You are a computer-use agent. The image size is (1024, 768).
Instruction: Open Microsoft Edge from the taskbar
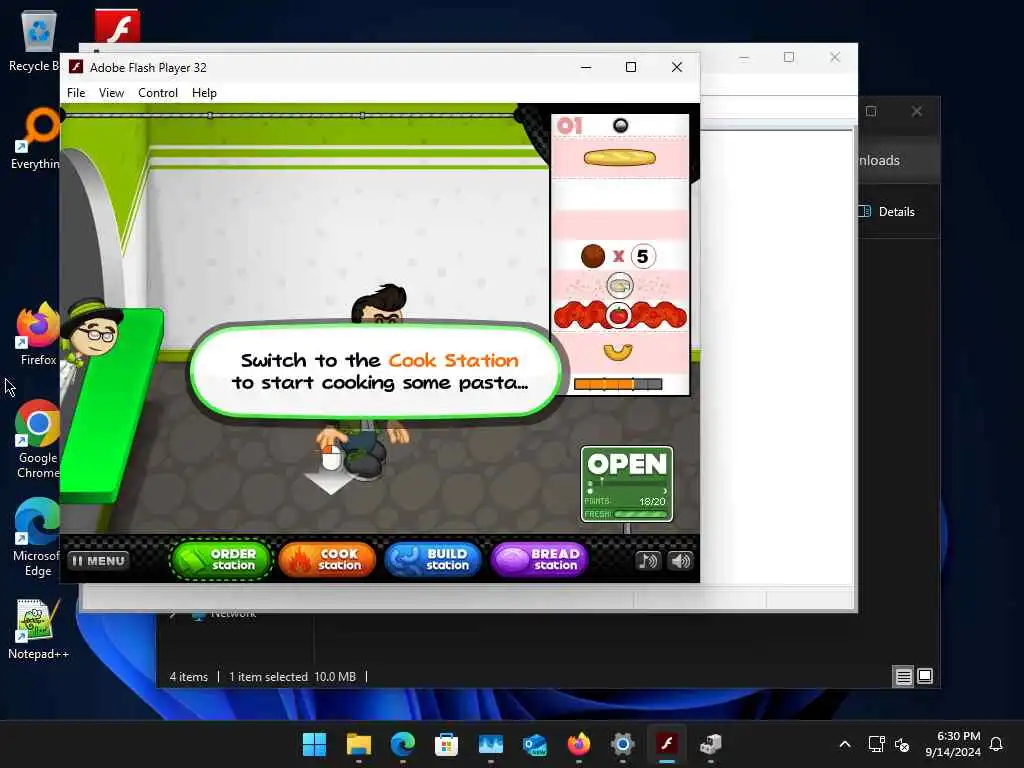402,744
